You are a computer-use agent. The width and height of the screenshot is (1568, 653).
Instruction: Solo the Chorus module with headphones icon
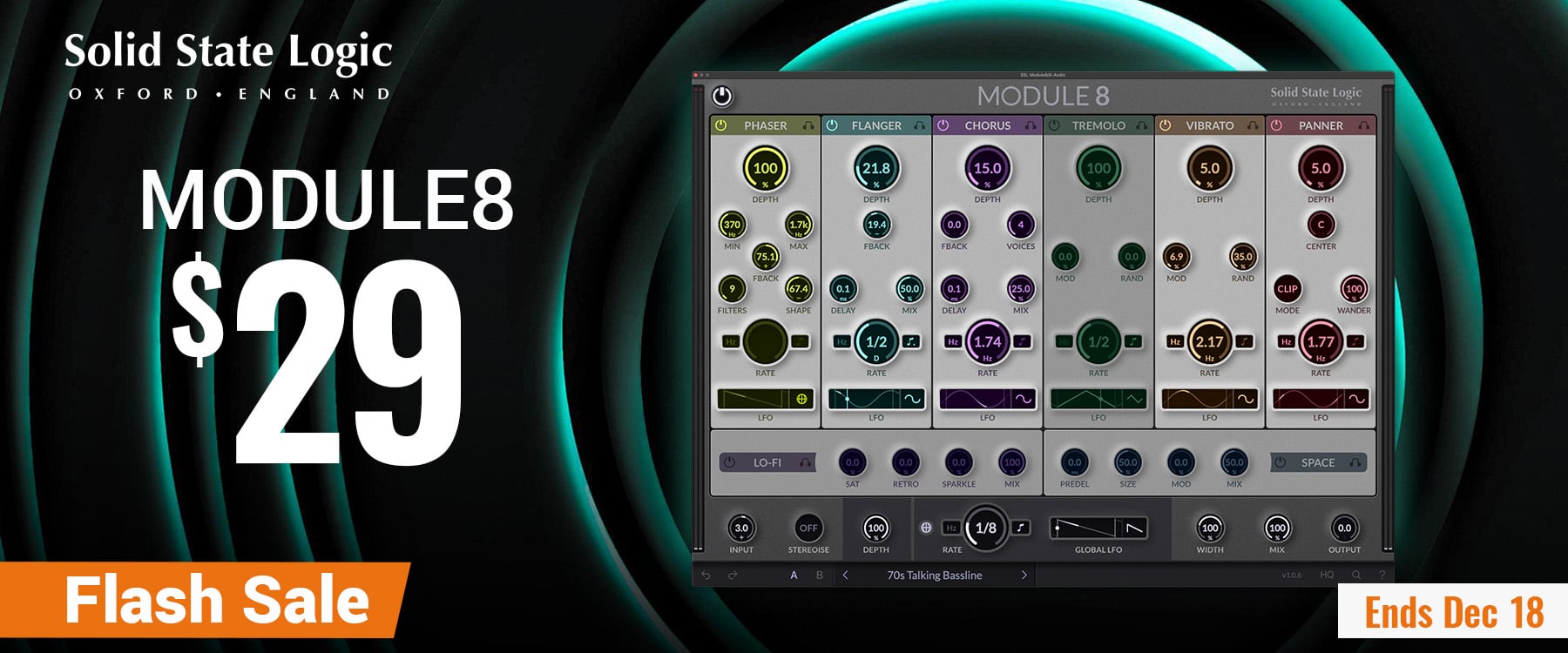(x=1030, y=125)
